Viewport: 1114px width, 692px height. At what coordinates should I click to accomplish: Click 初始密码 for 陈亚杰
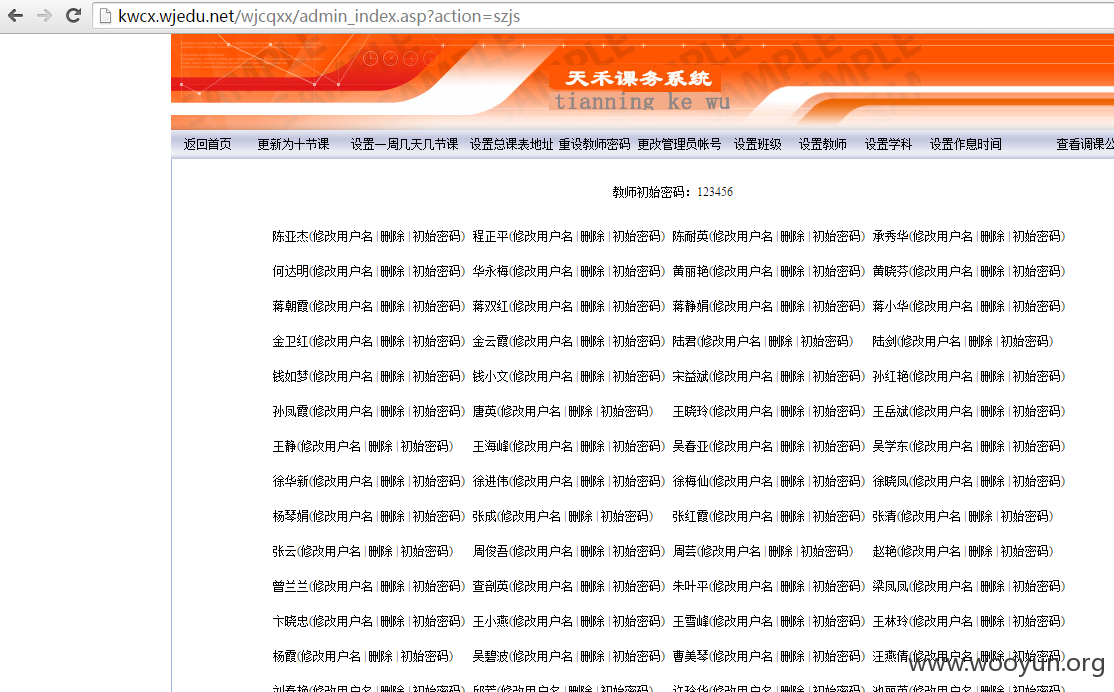(436, 236)
